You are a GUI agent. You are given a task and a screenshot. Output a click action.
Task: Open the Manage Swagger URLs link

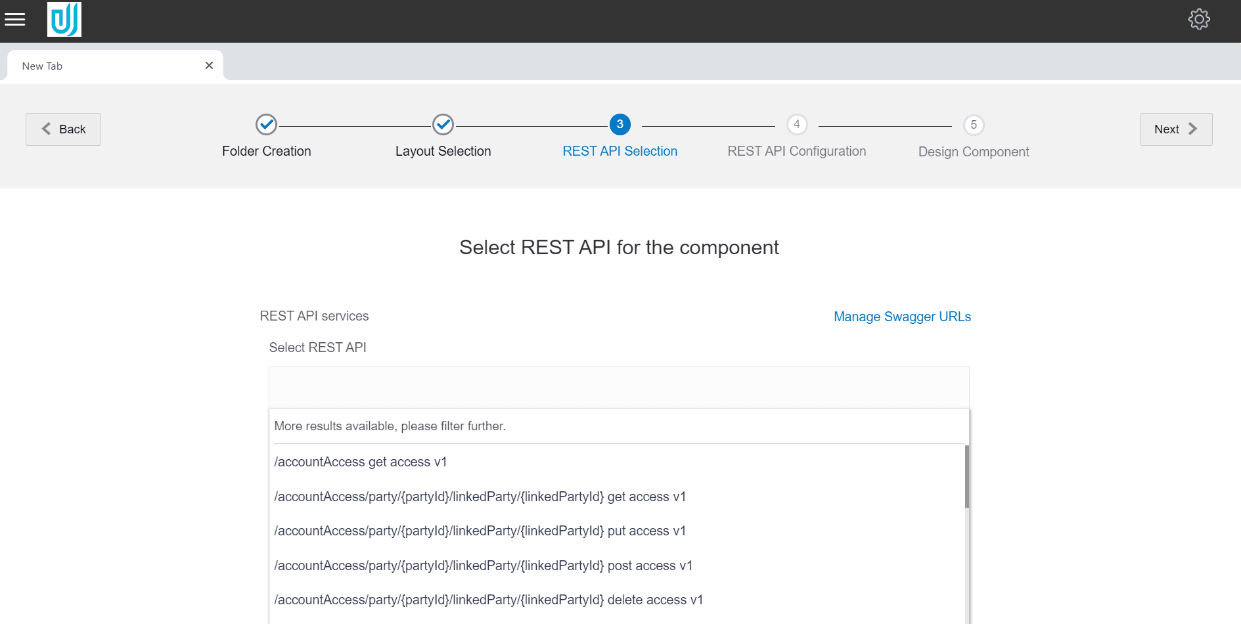point(902,317)
